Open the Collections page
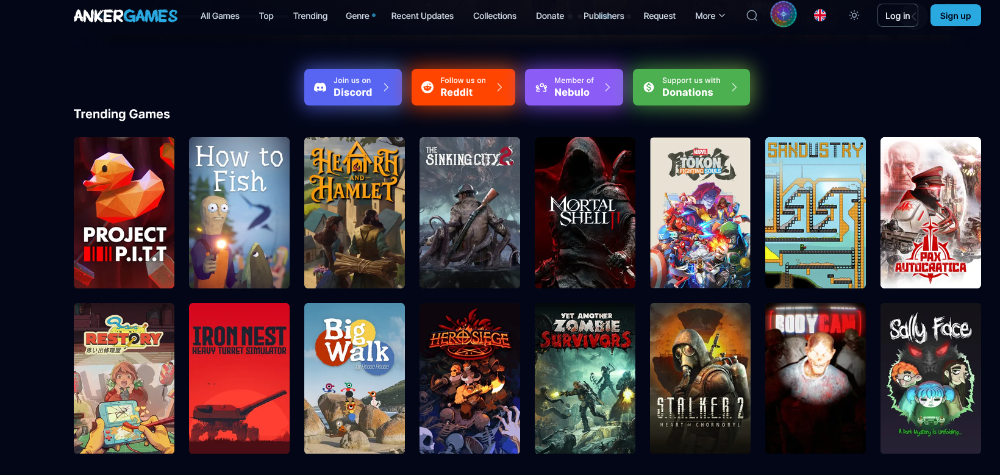 495,16
